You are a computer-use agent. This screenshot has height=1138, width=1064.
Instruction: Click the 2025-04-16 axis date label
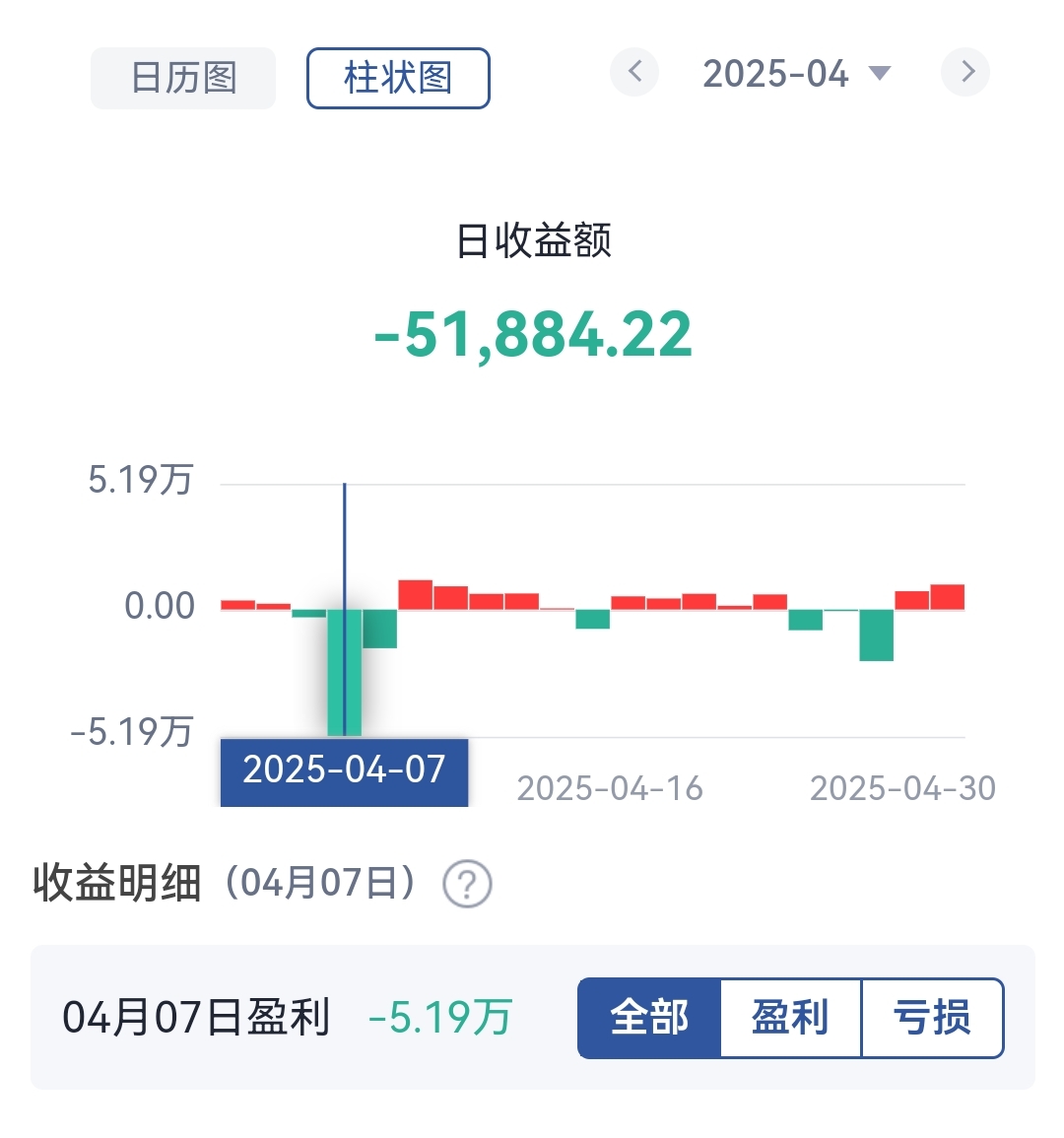coord(610,788)
